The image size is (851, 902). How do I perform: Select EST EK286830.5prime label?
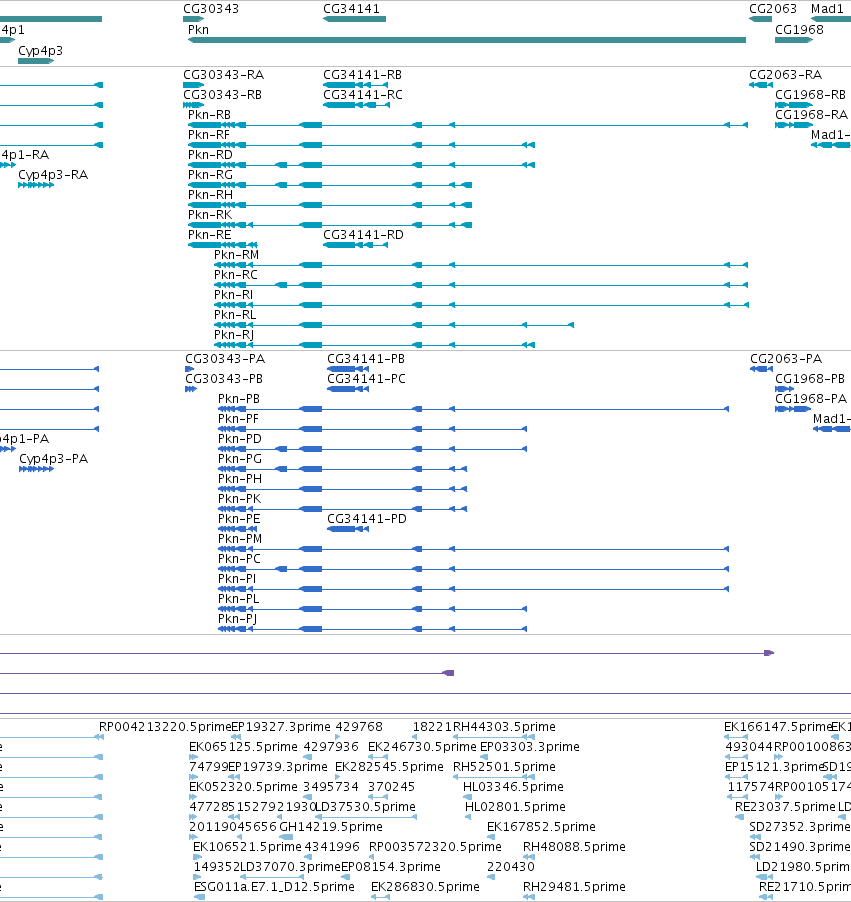[x=425, y=887]
